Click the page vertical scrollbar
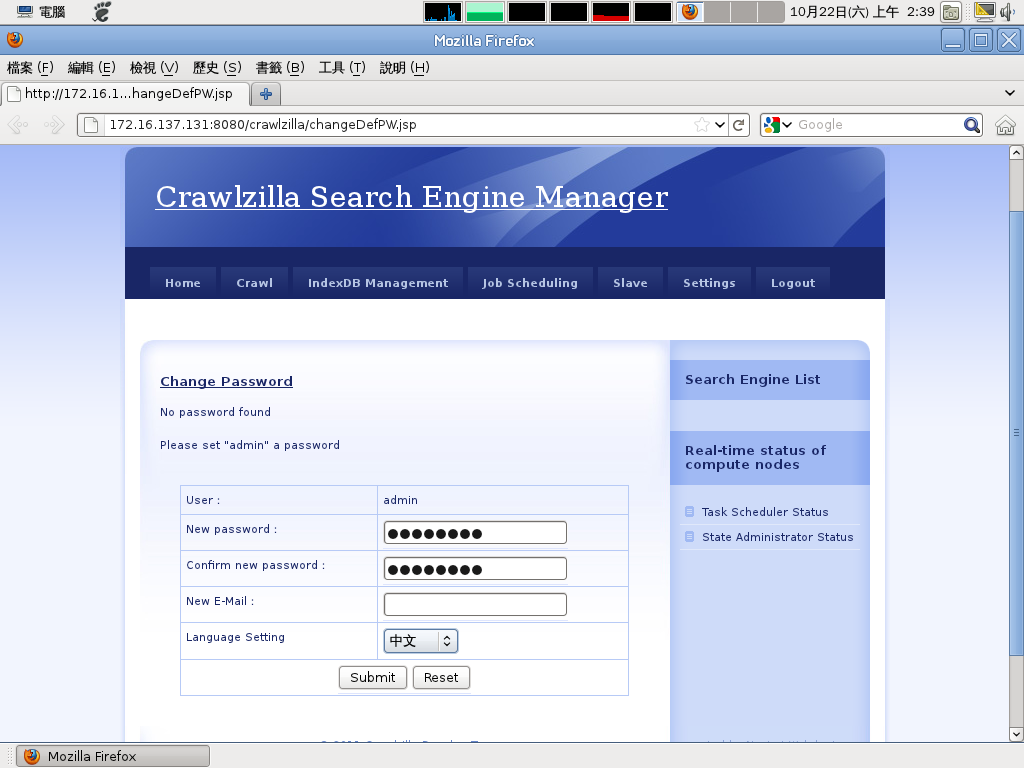Image resolution: width=1024 pixels, height=768 pixels. (x=1016, y=432)
